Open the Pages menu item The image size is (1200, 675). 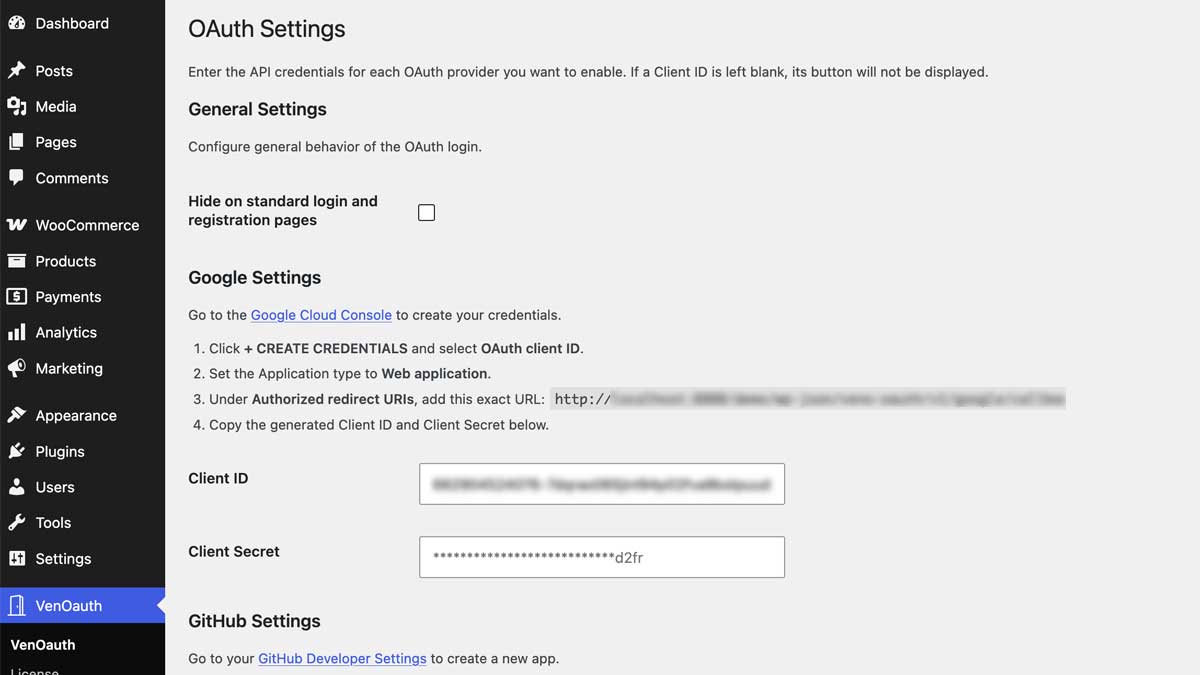point(82,142)
